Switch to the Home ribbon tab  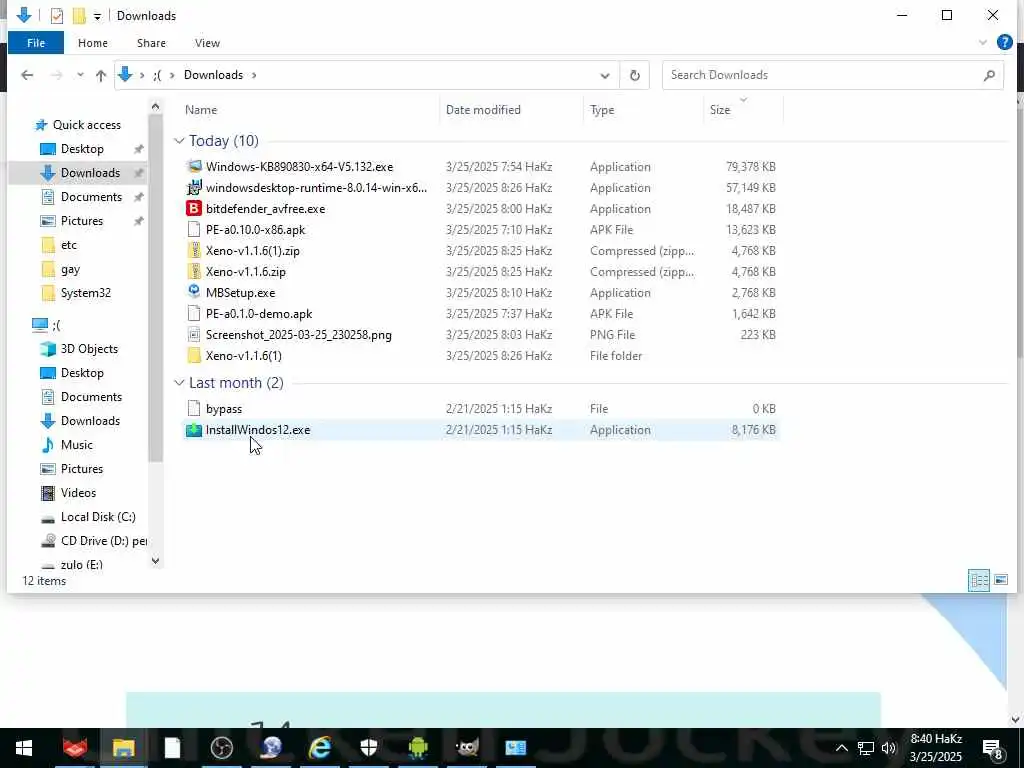tap(93, 43)
